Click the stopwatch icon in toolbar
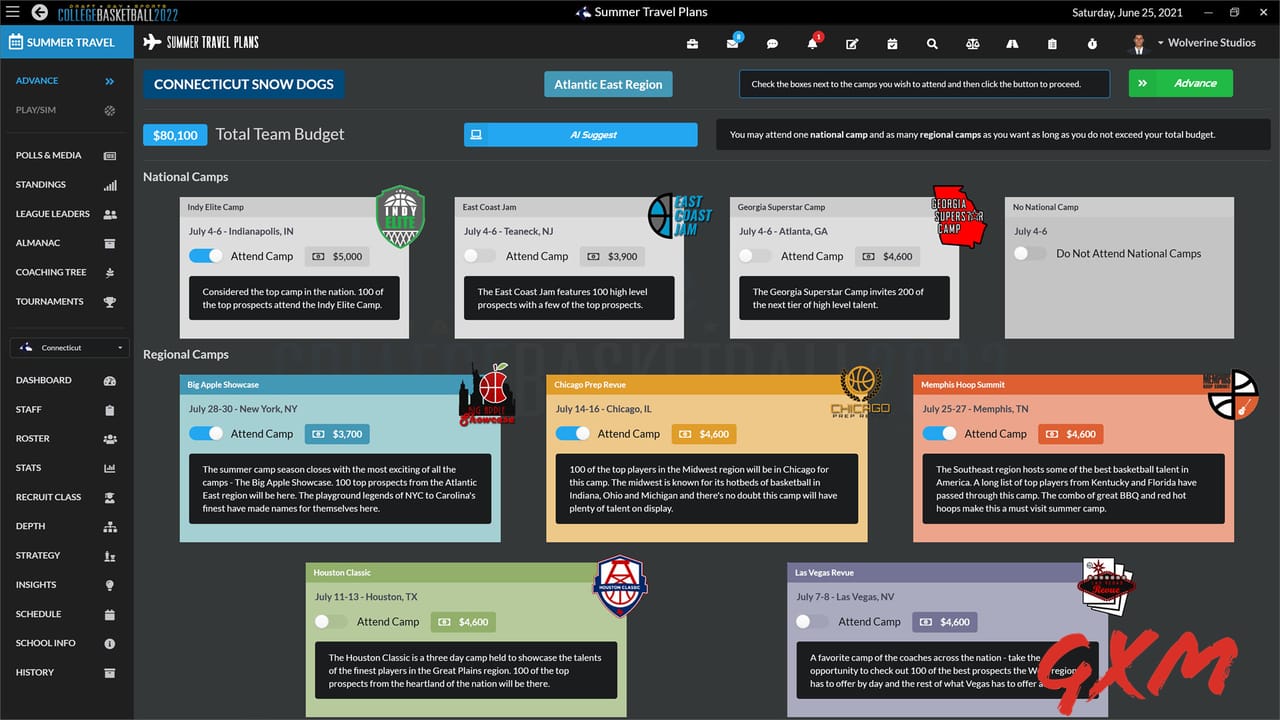Image resolution: width=1280 pixels, height=720 pixels. [1092, 44]
